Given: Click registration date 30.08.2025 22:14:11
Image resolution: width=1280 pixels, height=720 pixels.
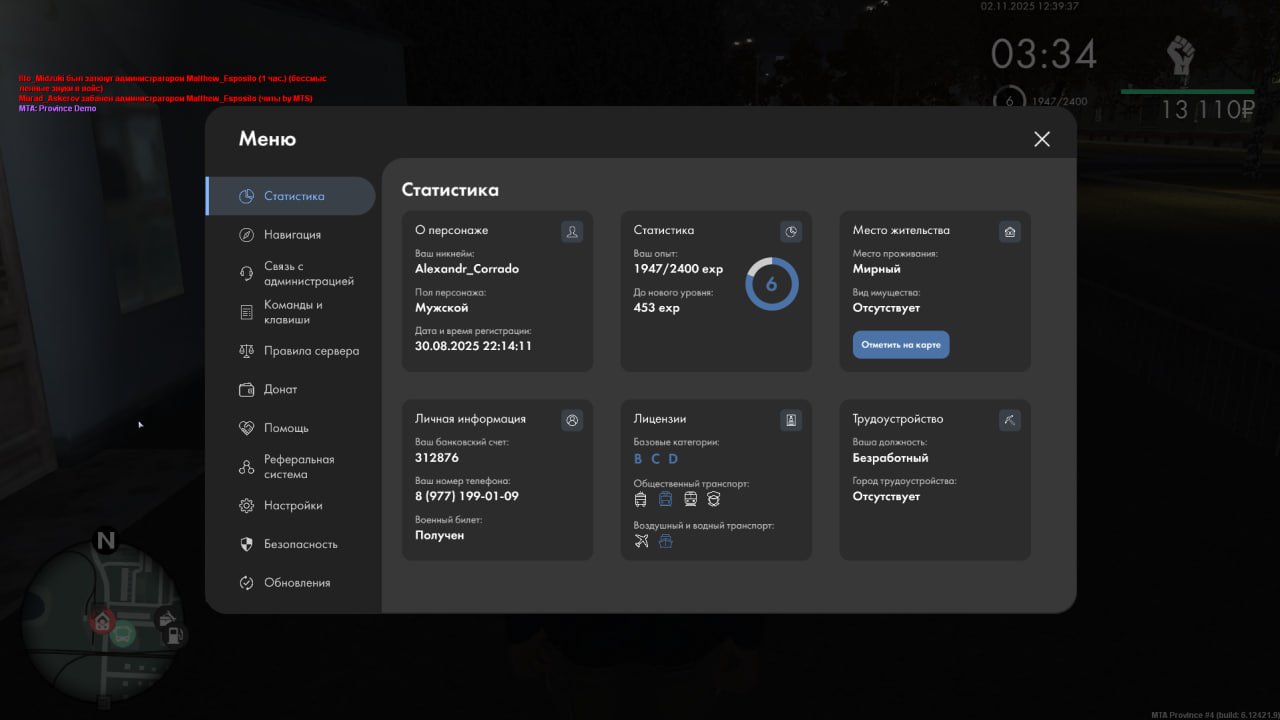Looking at the screenshot, I should 473,346.
